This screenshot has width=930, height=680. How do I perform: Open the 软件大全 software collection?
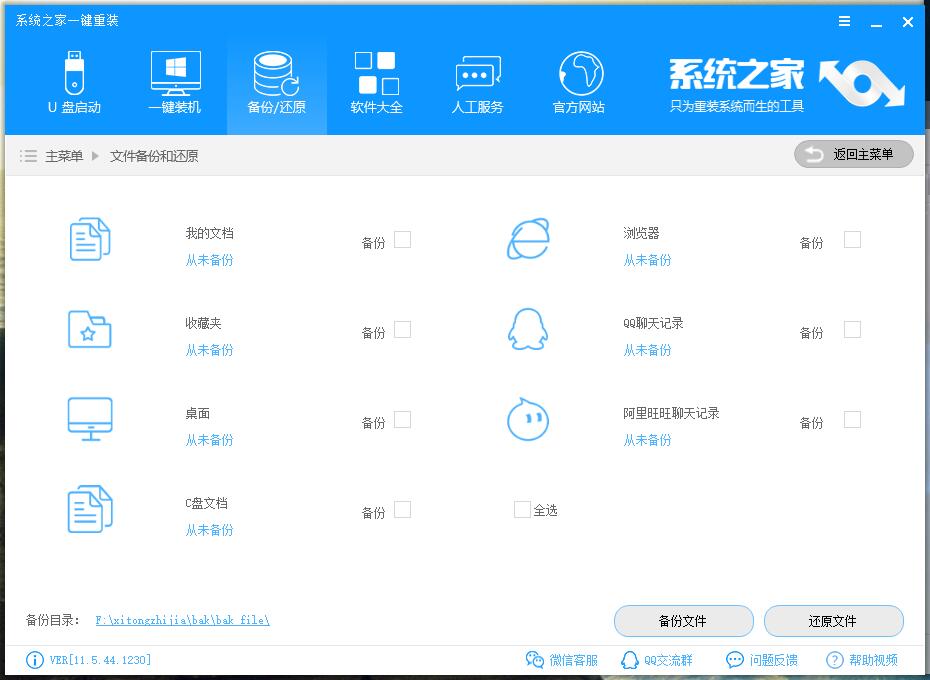pos(376,83)
